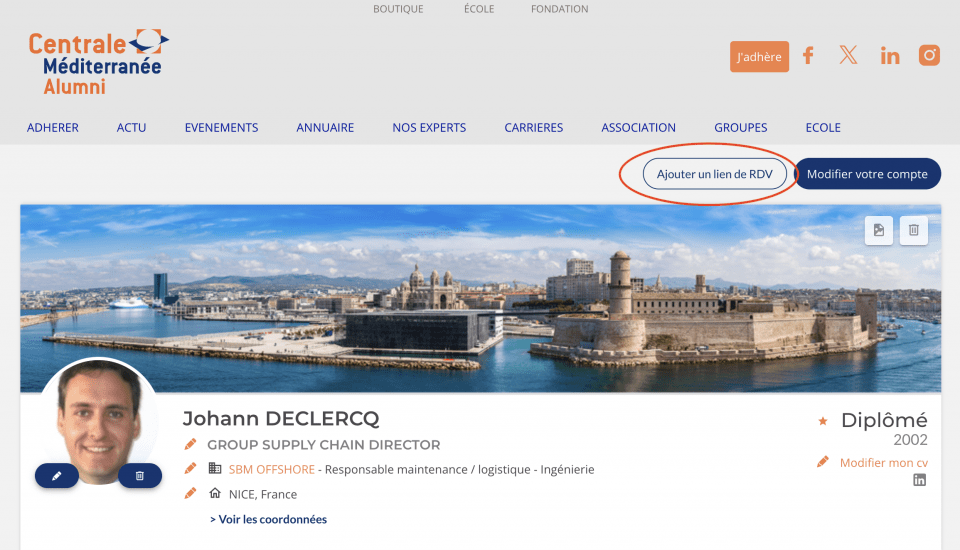Edit profile photo with pencil button
Screen dimensions: 960x550
56,476
